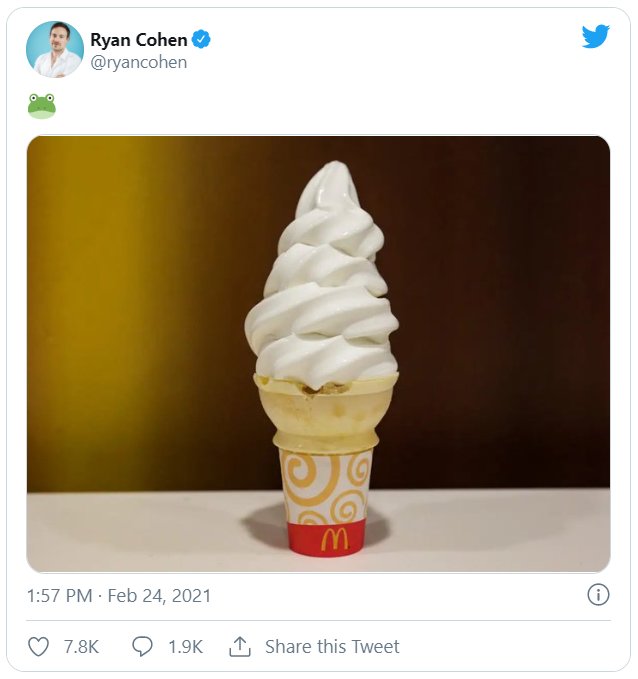Screen dimensions: 638x679
Task: Like the tweet with heart icon
Action: tap(39, 647)
